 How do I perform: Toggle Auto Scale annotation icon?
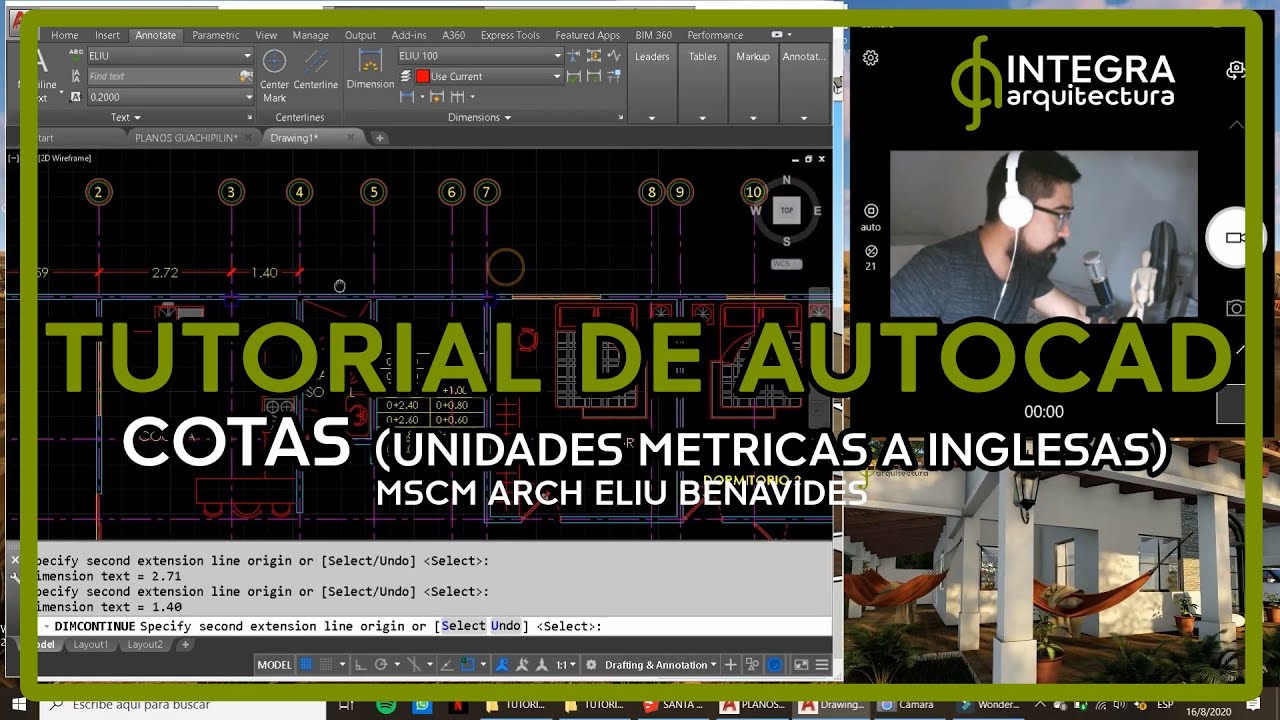pyautogui.click(x=522, y=665)
